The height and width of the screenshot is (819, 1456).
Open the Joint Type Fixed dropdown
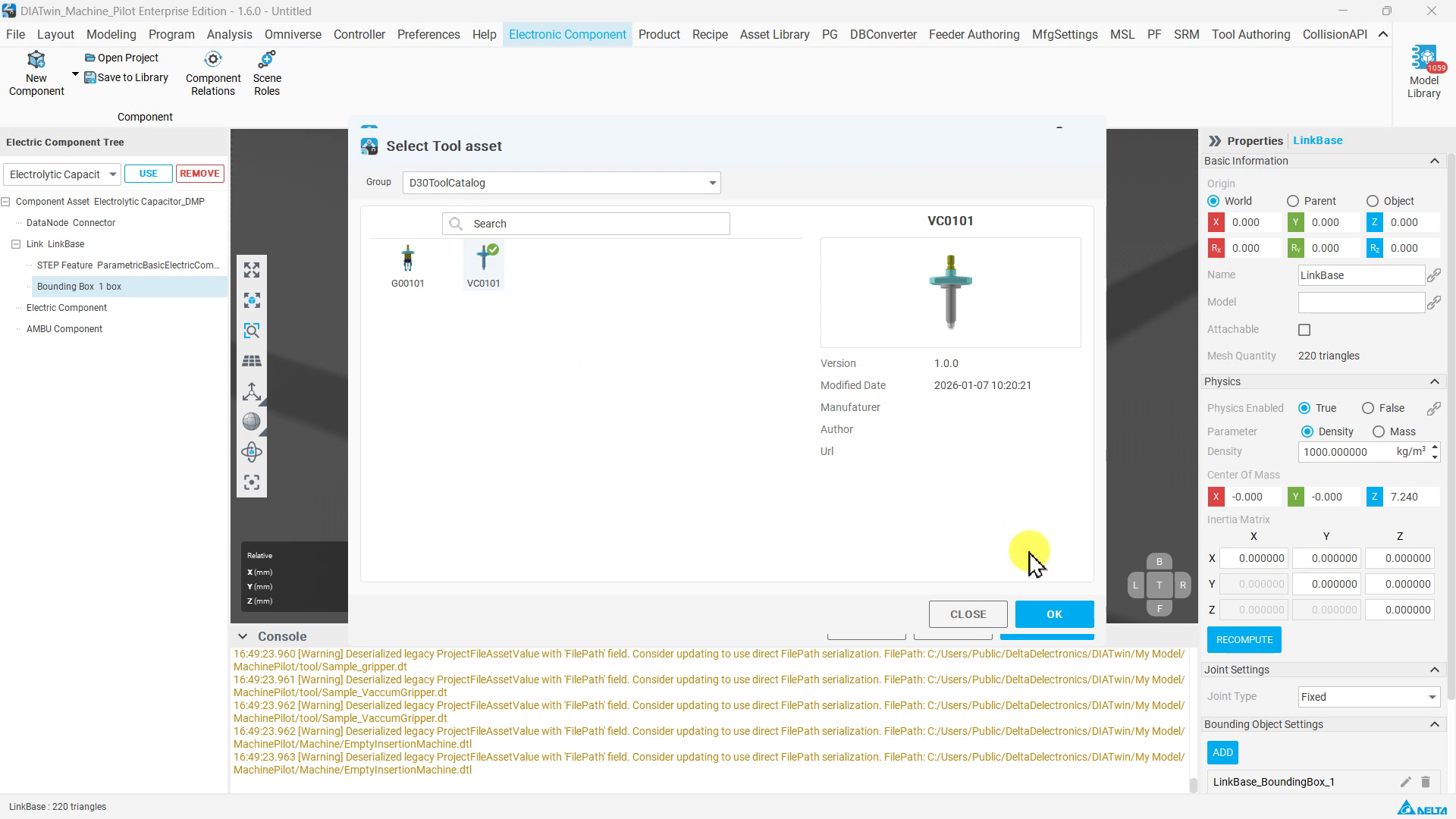coord(1369,697)
